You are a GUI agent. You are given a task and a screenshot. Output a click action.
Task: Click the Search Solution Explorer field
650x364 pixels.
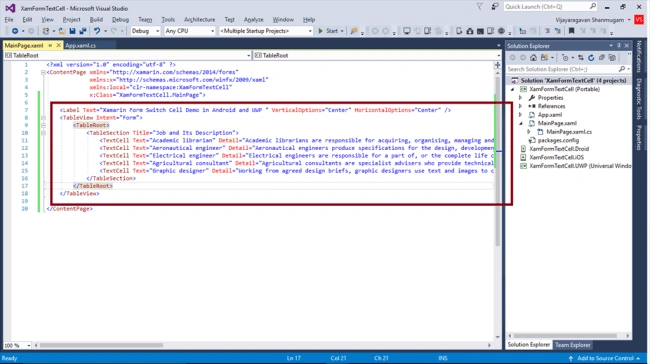(x=564, y=69)
